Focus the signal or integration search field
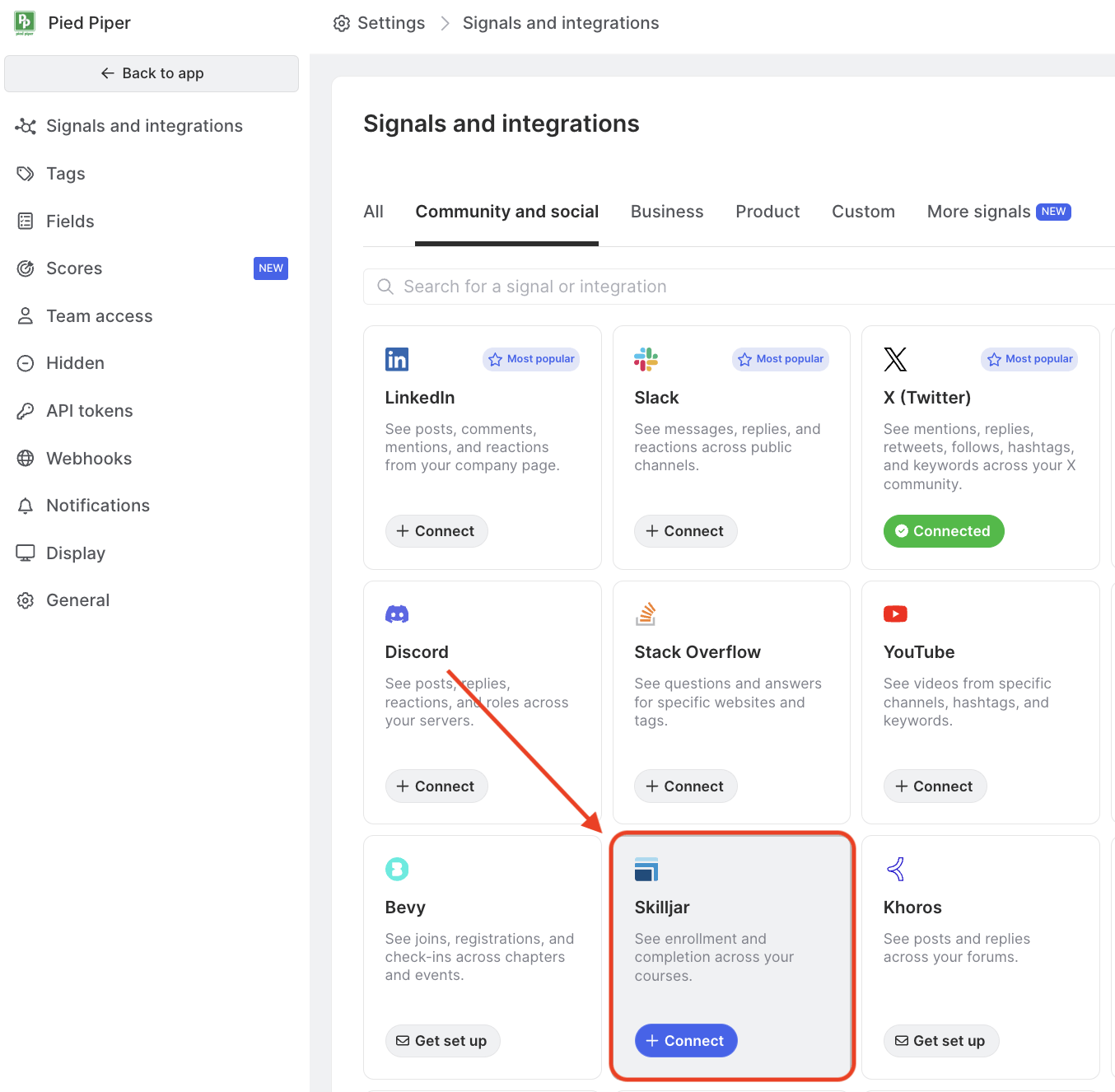The width and height of the screenshot is (1115, 1092). click(739, 287)
